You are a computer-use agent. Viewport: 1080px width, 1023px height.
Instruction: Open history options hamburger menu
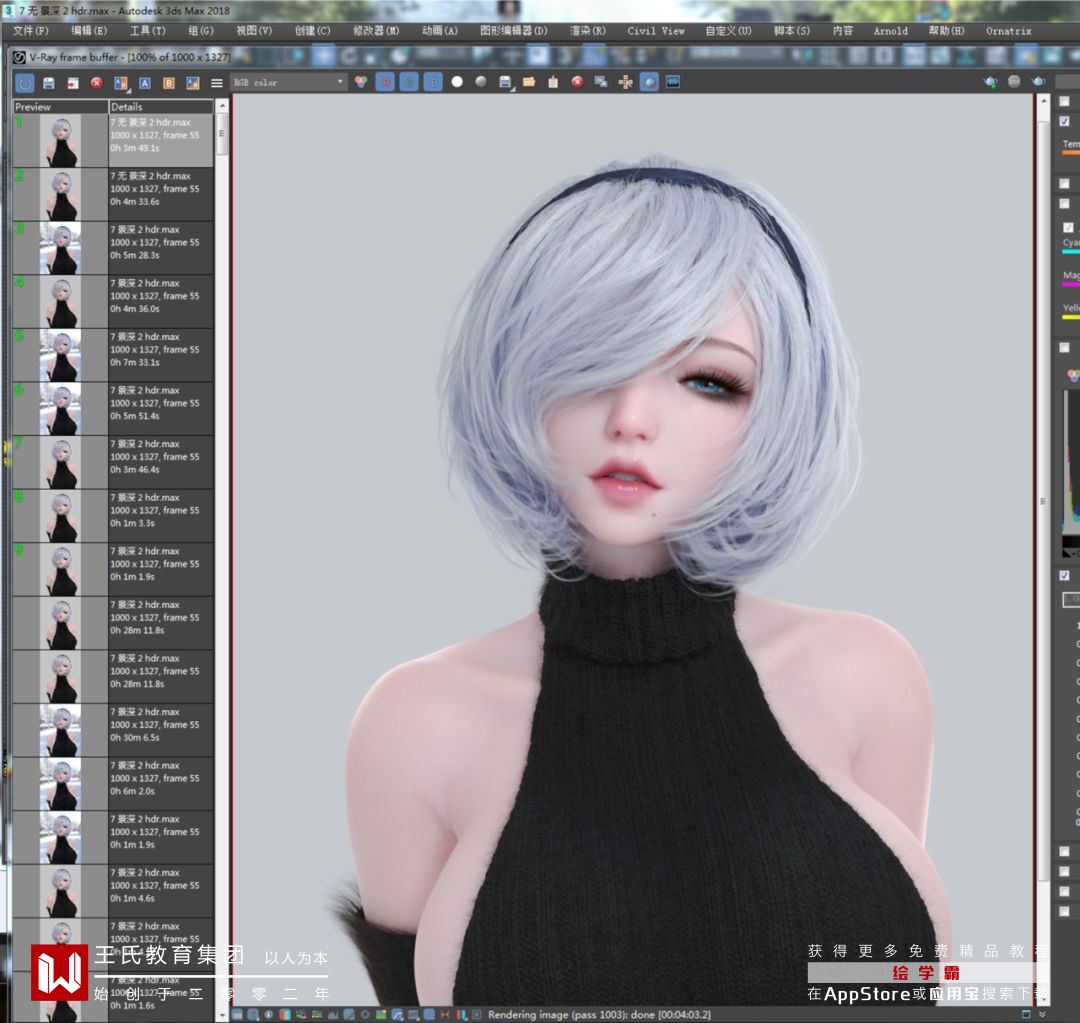click(217, 83)
